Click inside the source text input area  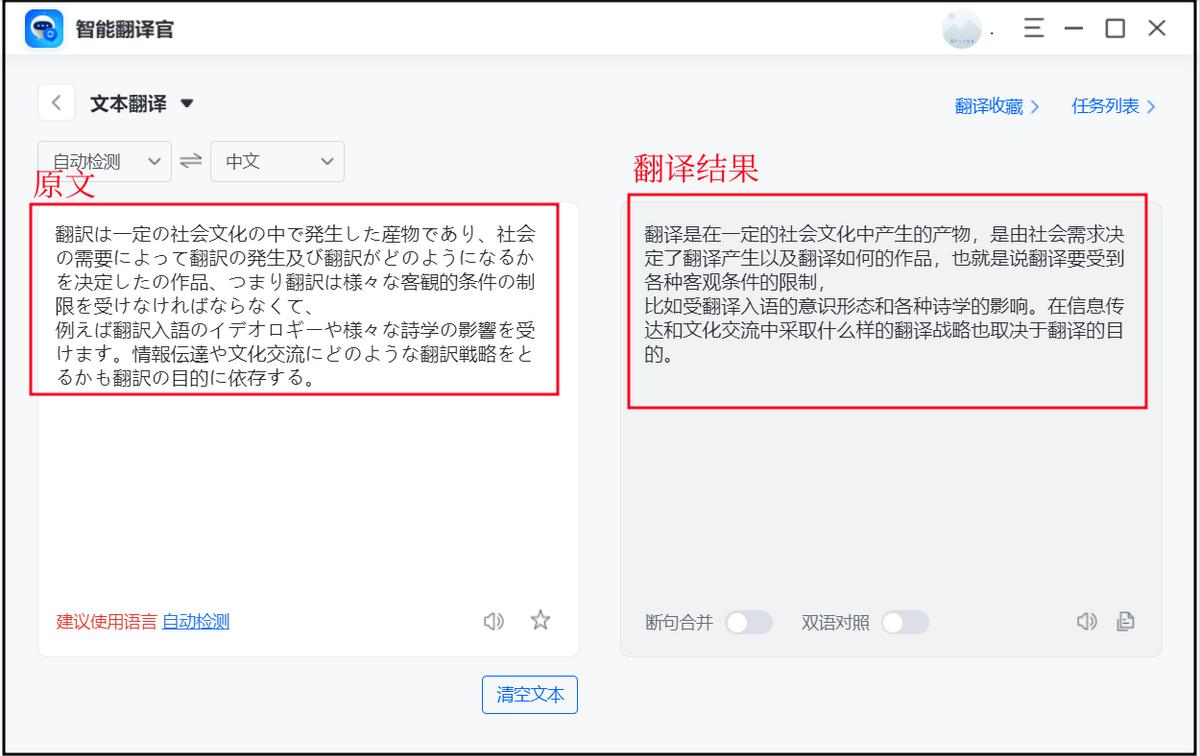click(300, 450)
